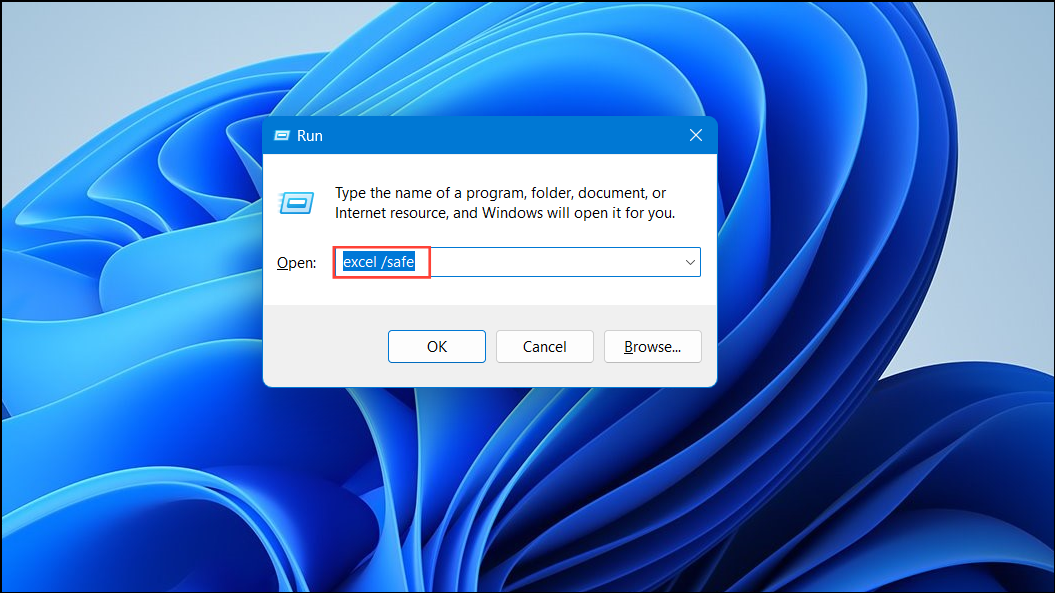Image resolution: width=1055 pixels, height=593 pixels.
Task: Click the large Run program icon
Action: (296, 203)
